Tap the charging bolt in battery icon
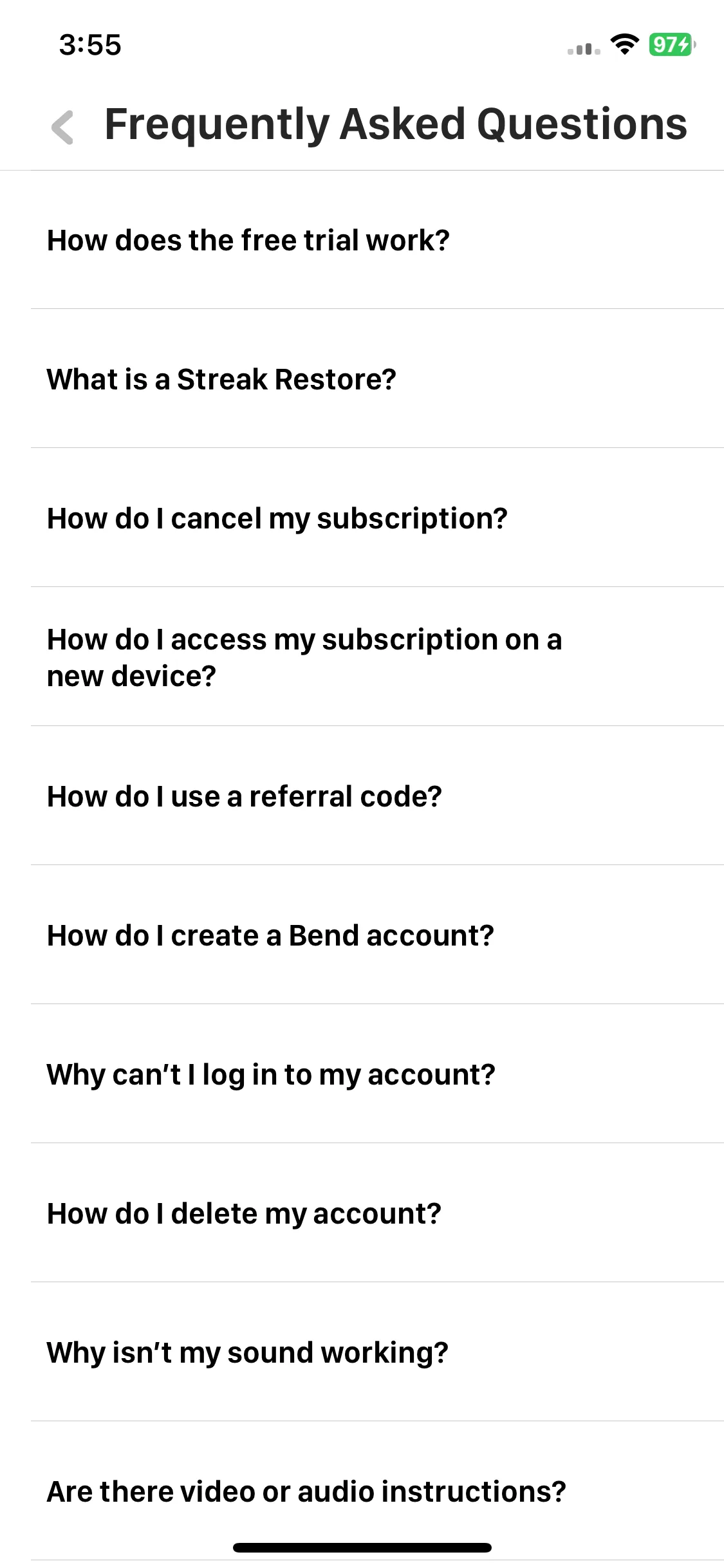Viewport: 724px width, 1568px height. point(685,44)
